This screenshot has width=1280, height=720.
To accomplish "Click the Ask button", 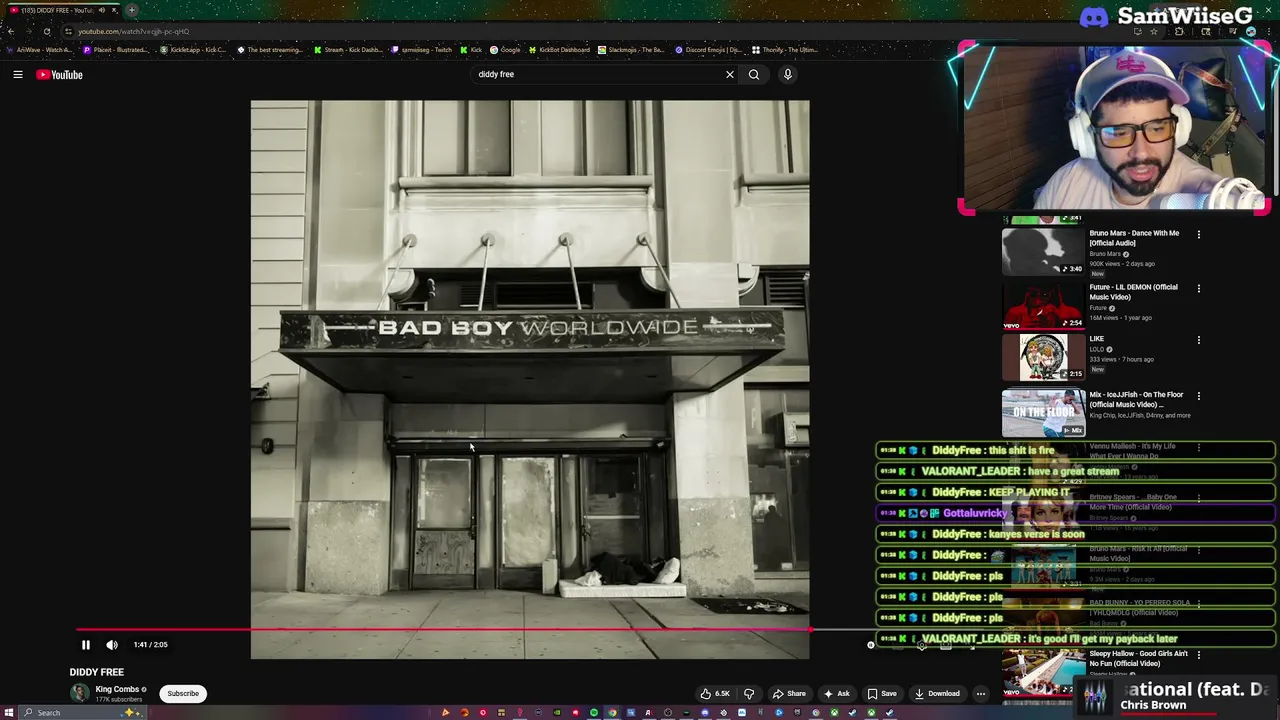I will 836,693.
